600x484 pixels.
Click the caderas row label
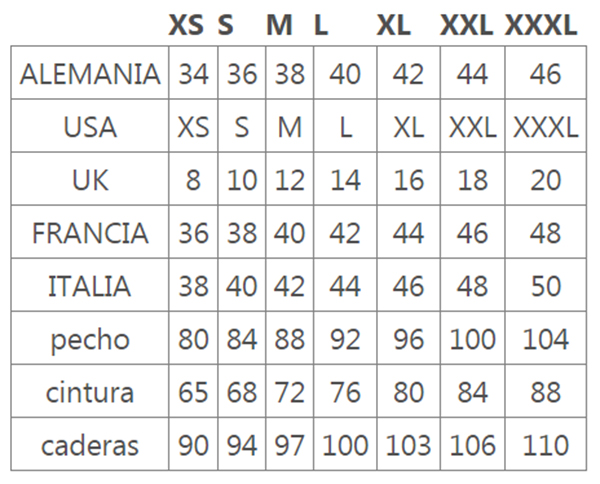[90, 446]
